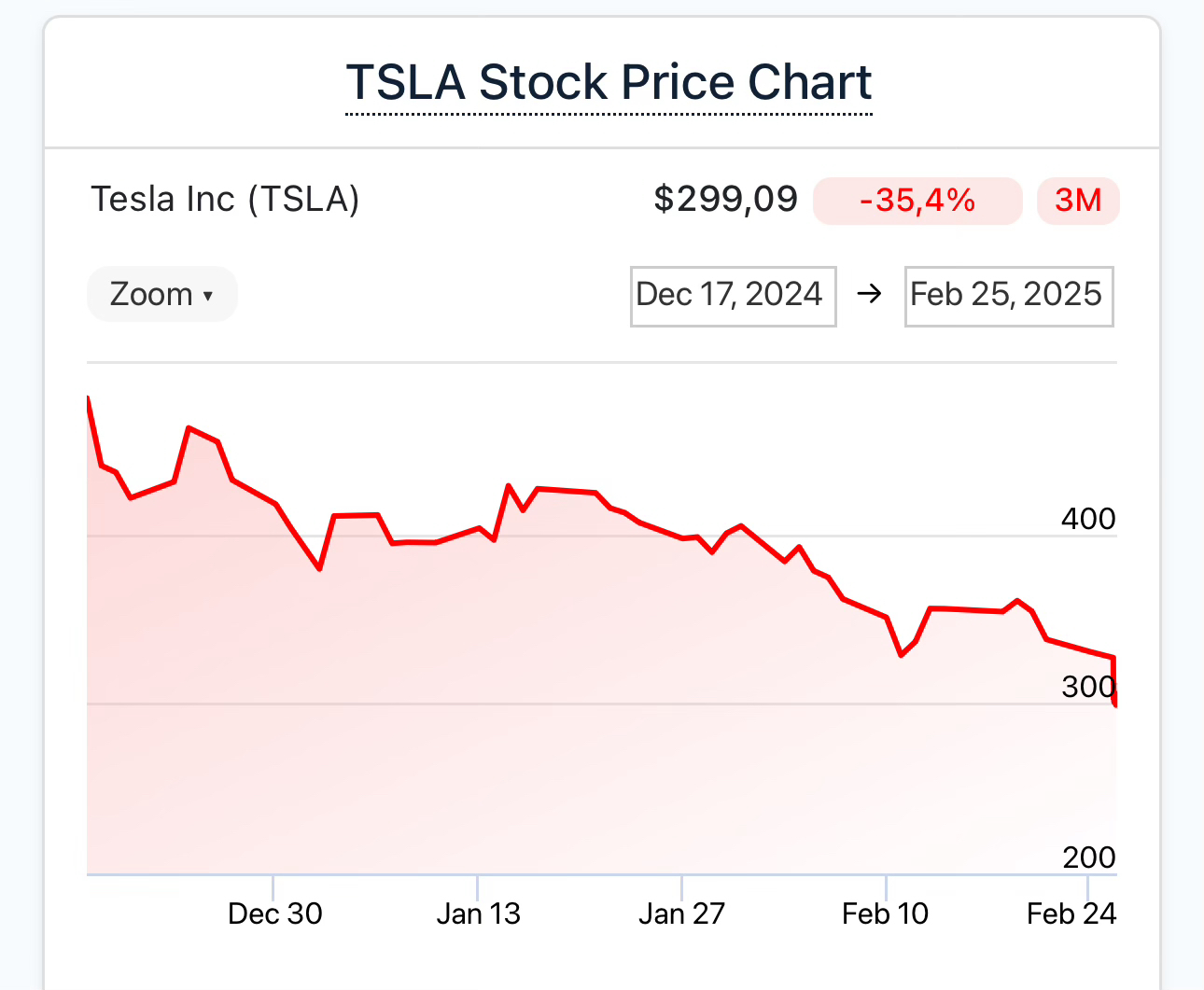Click the Dec 30 date tick label
The width and height of the screenshot is (1204, 990).
click(274, 913)
